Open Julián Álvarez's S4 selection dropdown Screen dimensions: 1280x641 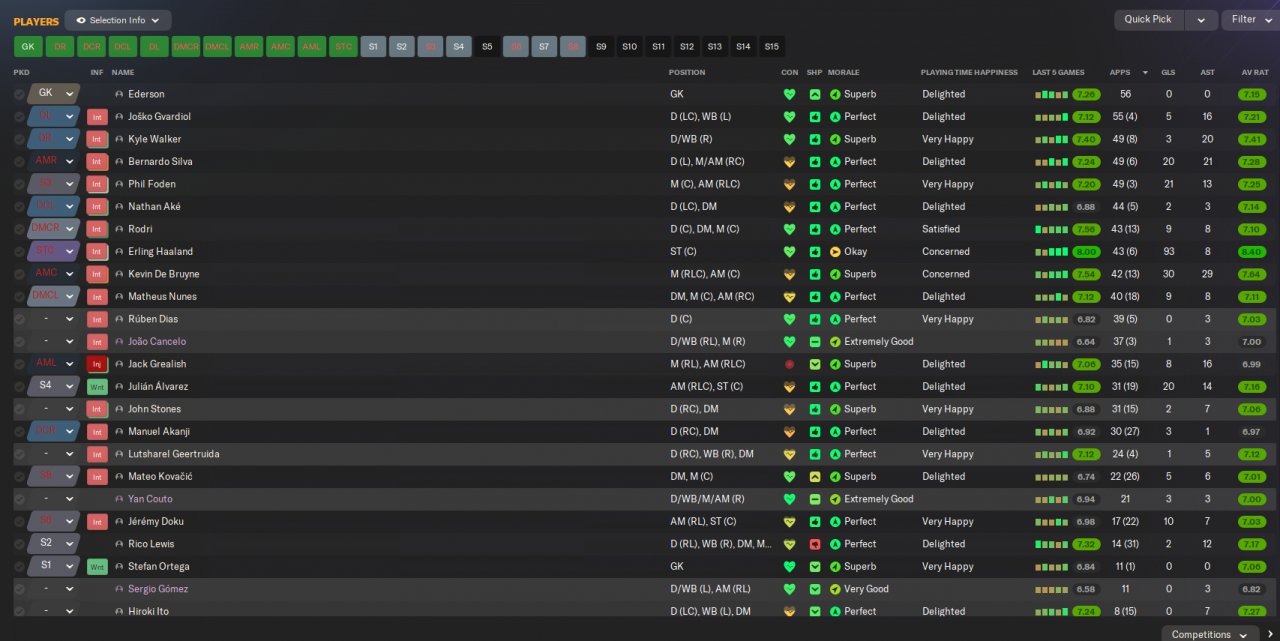pos(54,387)
